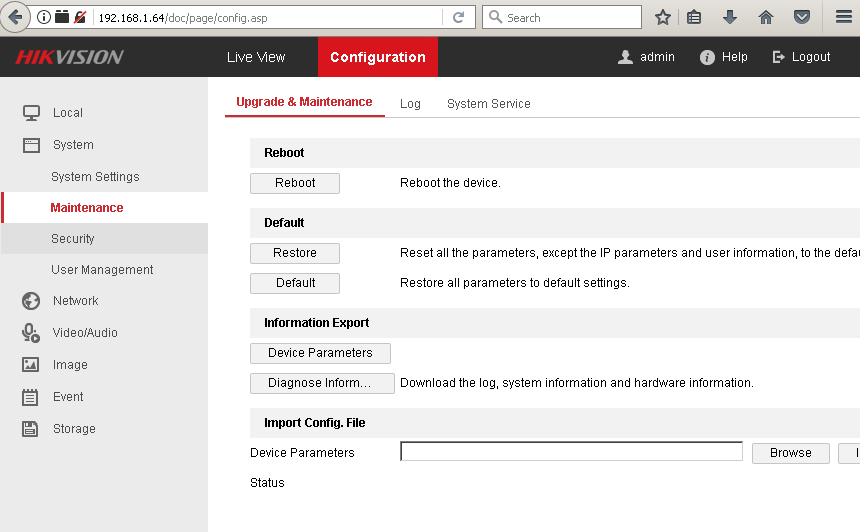The height and width of the screenshot is (532, 860).
Task: Open the browser hamburger menu
Action: tap(843, 18)
